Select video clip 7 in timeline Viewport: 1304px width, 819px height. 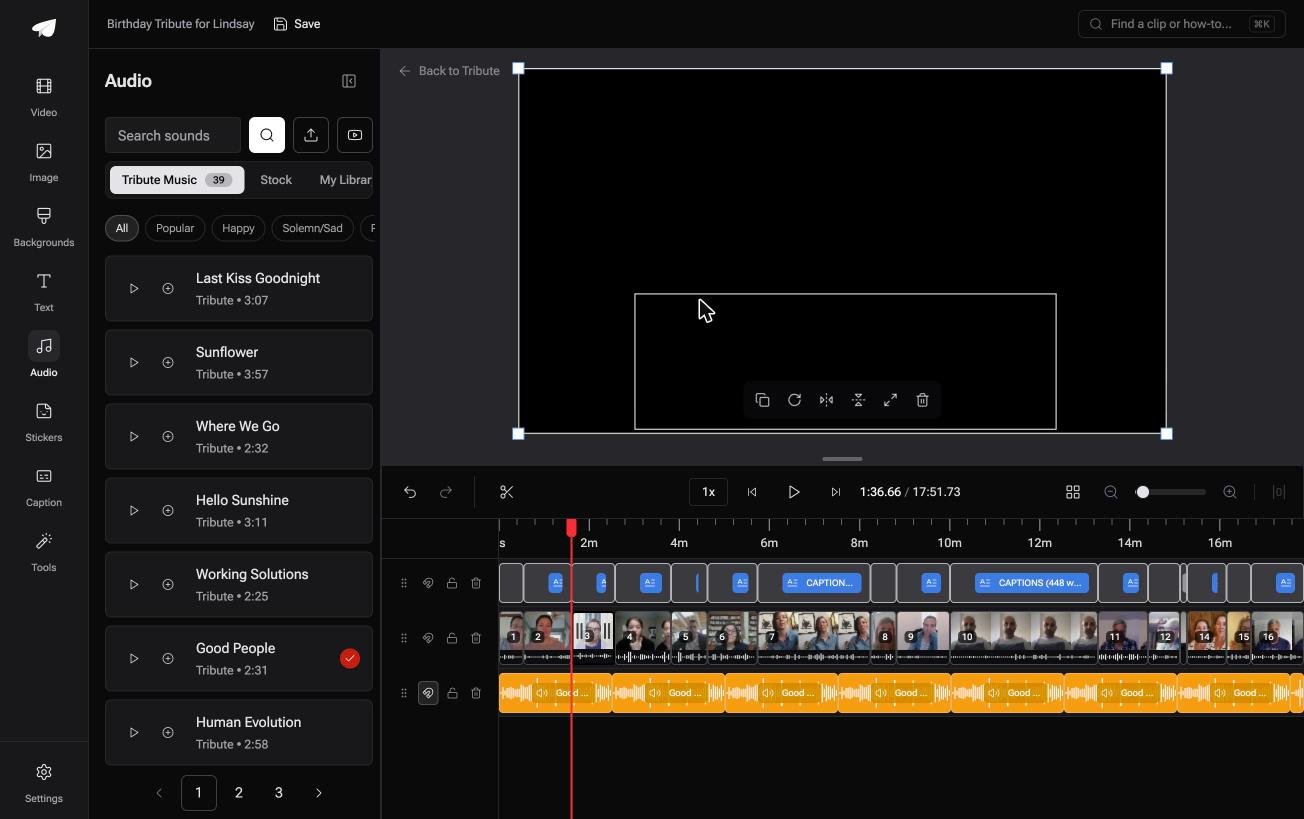click(x=814, y=638)
